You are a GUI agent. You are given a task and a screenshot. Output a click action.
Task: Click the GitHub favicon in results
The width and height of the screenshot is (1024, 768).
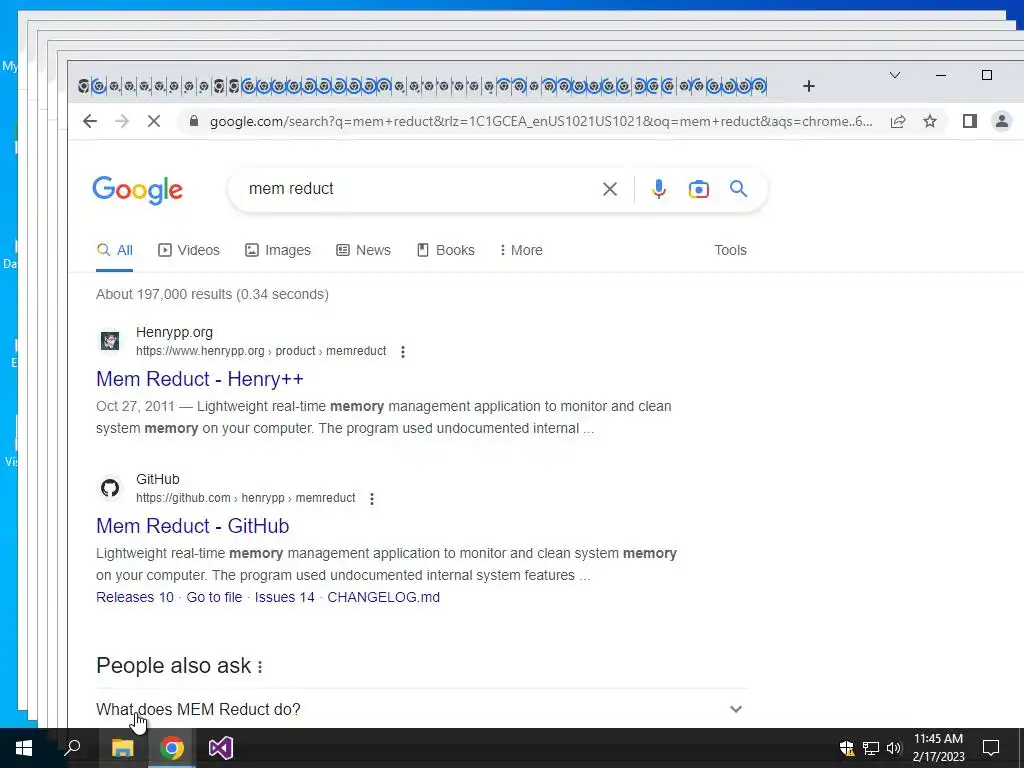tap(110, 487)
